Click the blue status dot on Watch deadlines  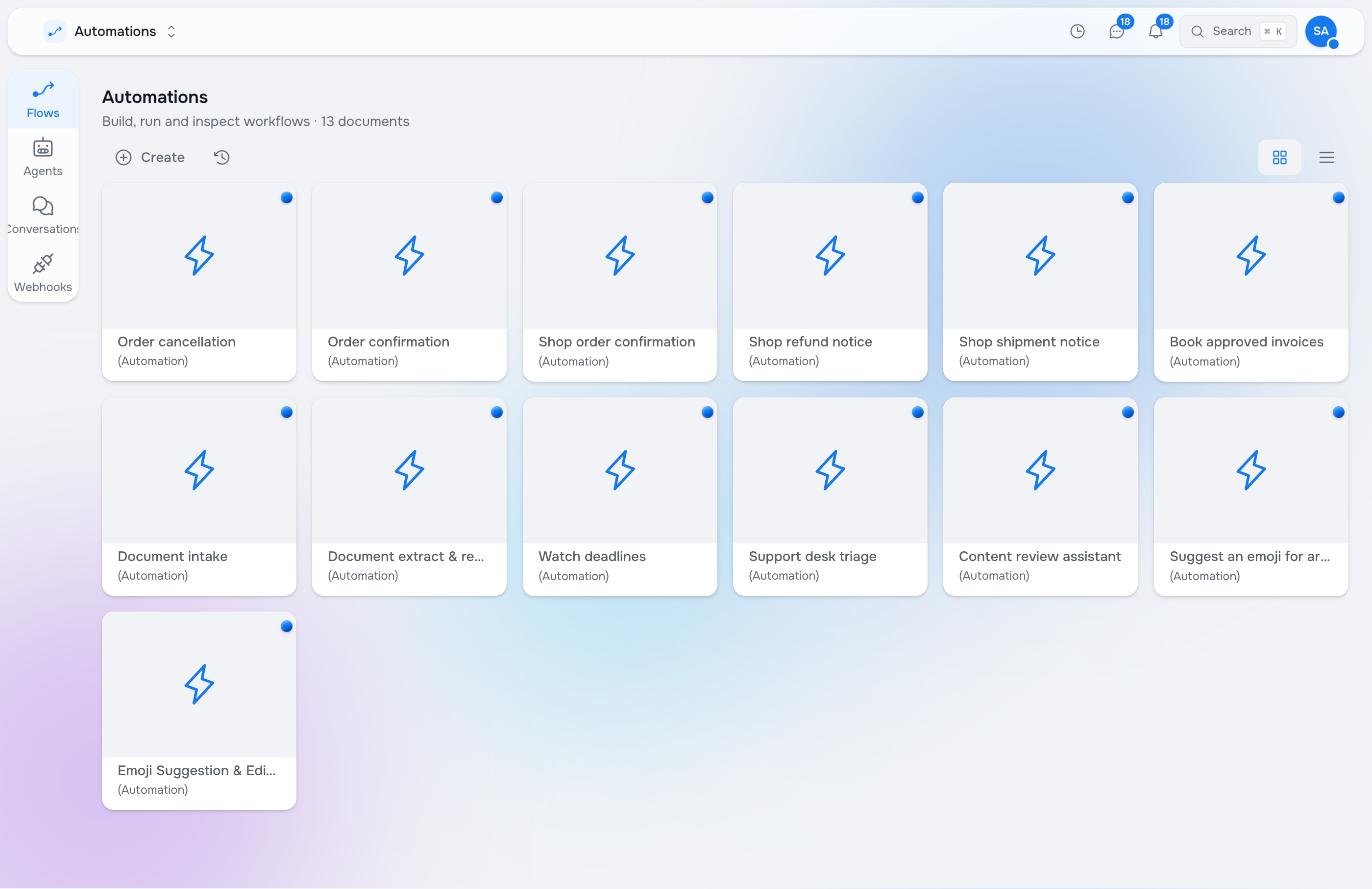(x=707, y=412)
